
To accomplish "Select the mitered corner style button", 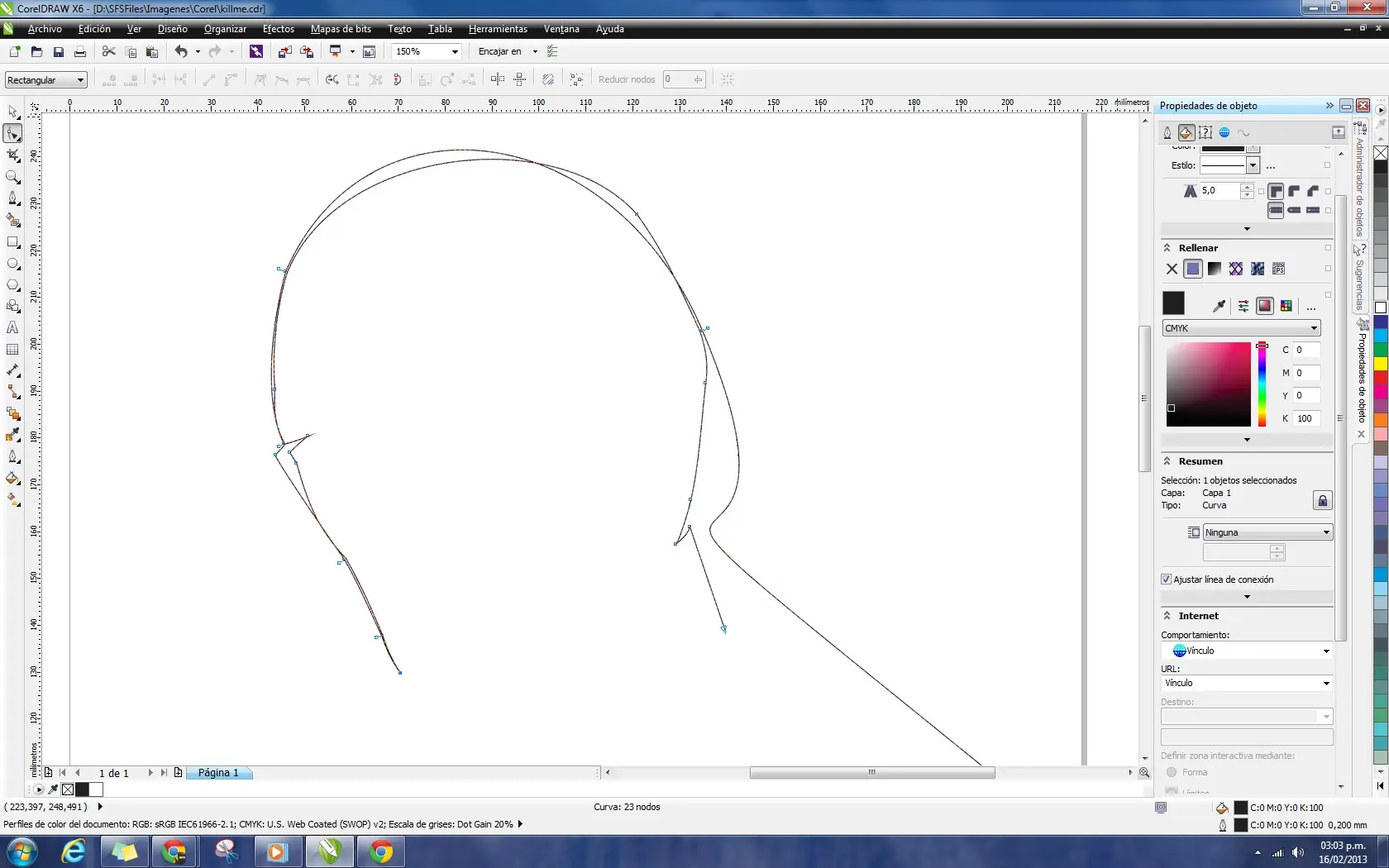I will pos(1276,191).
